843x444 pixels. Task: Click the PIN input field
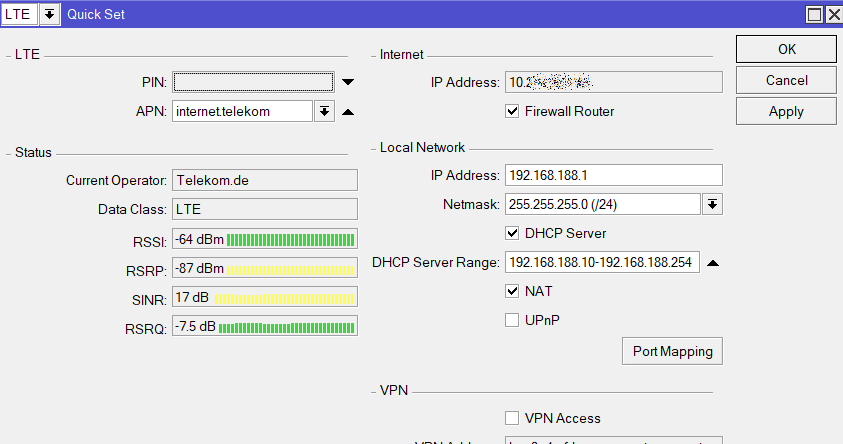pos(253,82)
